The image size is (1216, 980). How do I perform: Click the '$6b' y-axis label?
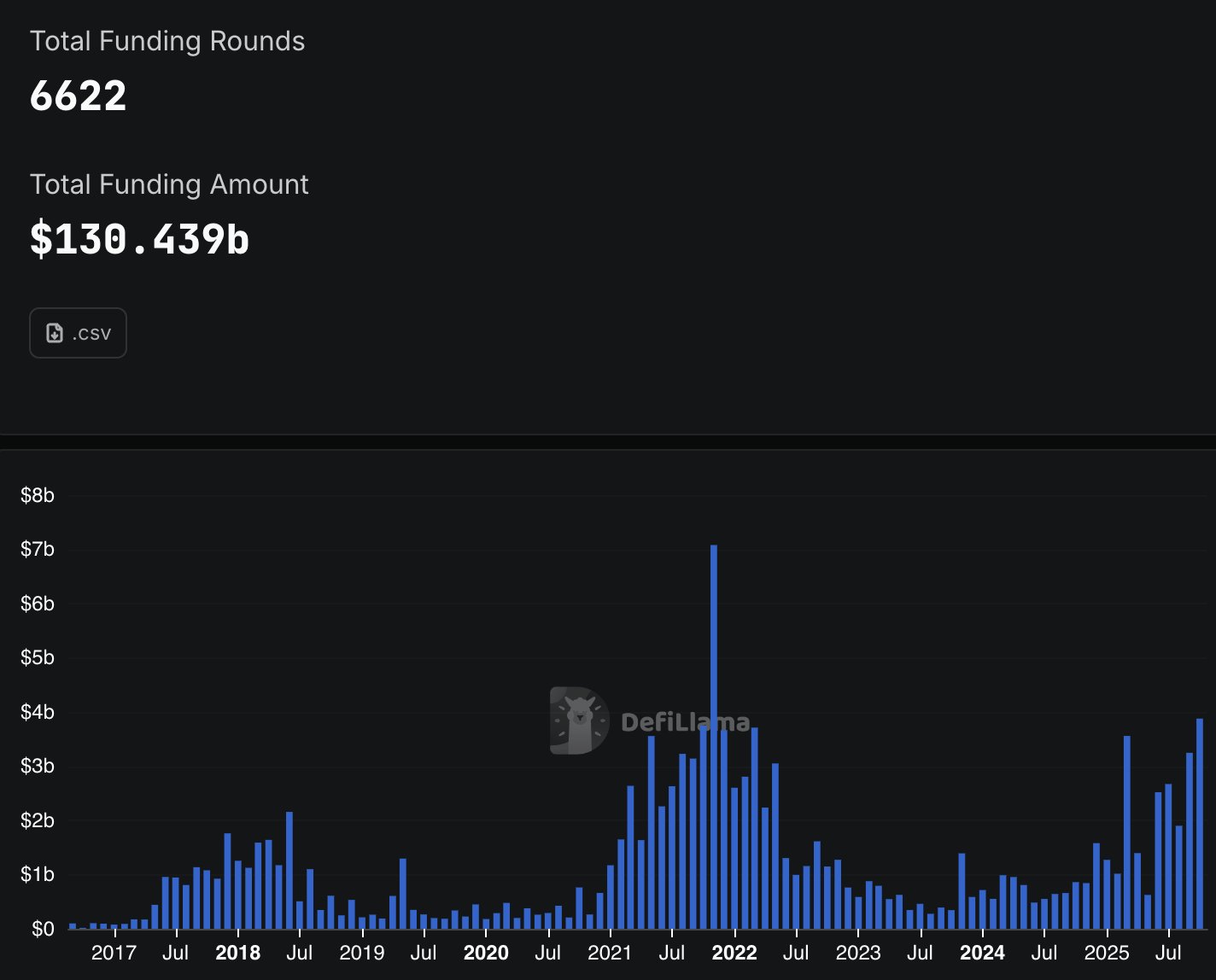pos(38,604)
